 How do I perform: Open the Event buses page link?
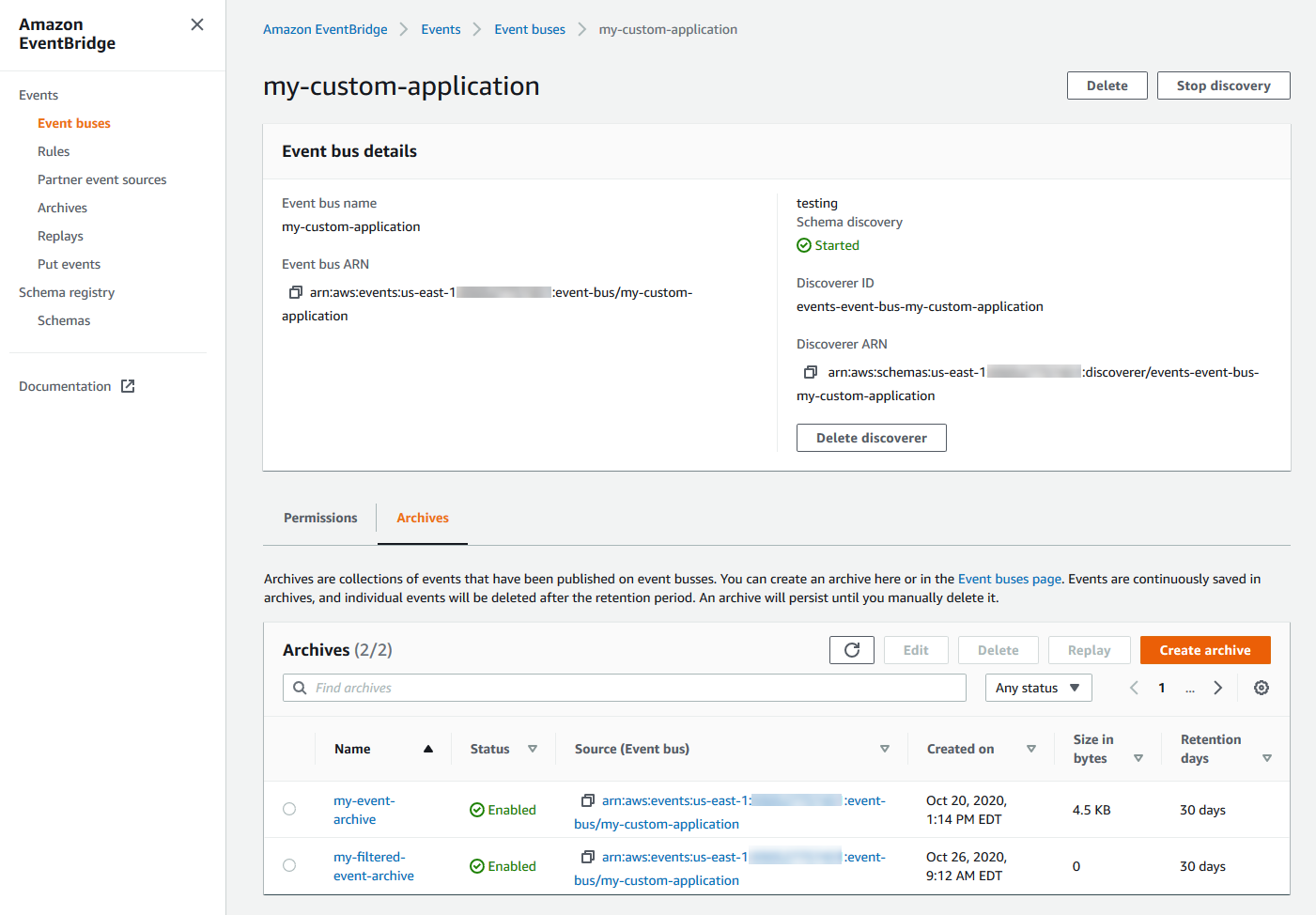coord(1010,579)
